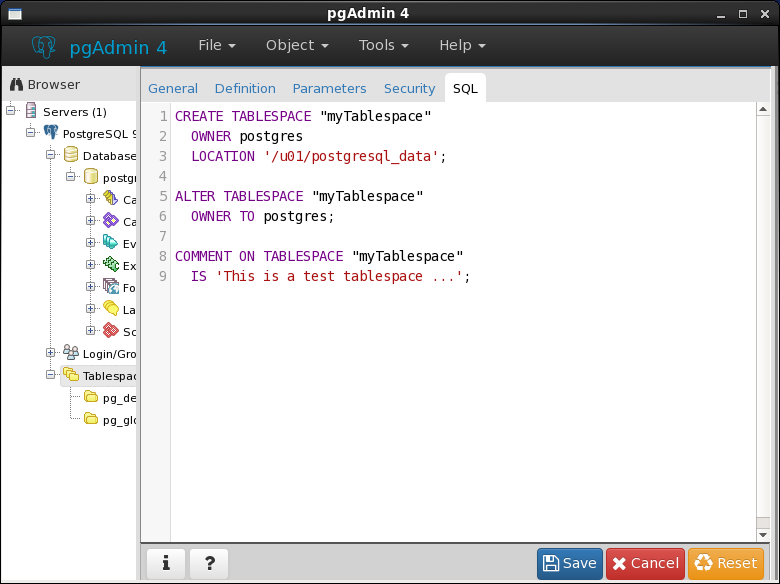Expand the Languages tree node
This screenshot has width=780, height=584.
pyautogui.click(x=91, y=308)
